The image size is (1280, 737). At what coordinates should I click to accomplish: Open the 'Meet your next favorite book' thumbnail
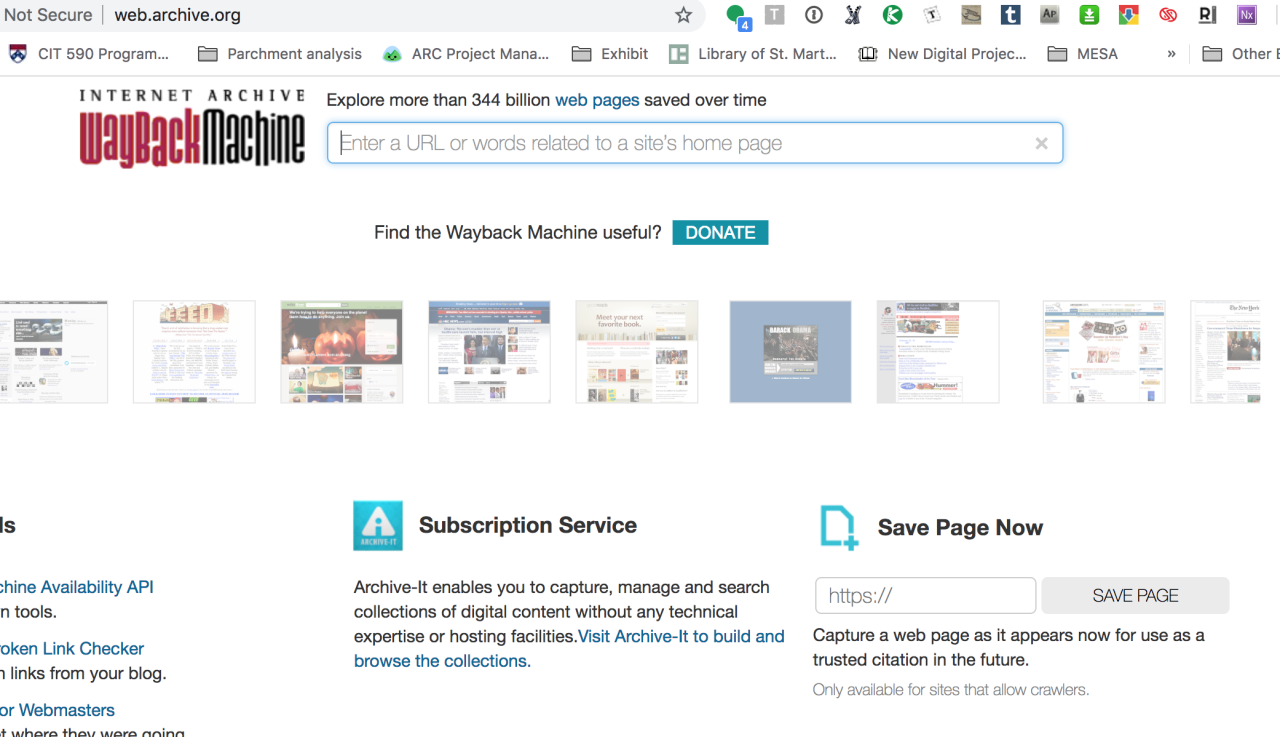point(637,352)
